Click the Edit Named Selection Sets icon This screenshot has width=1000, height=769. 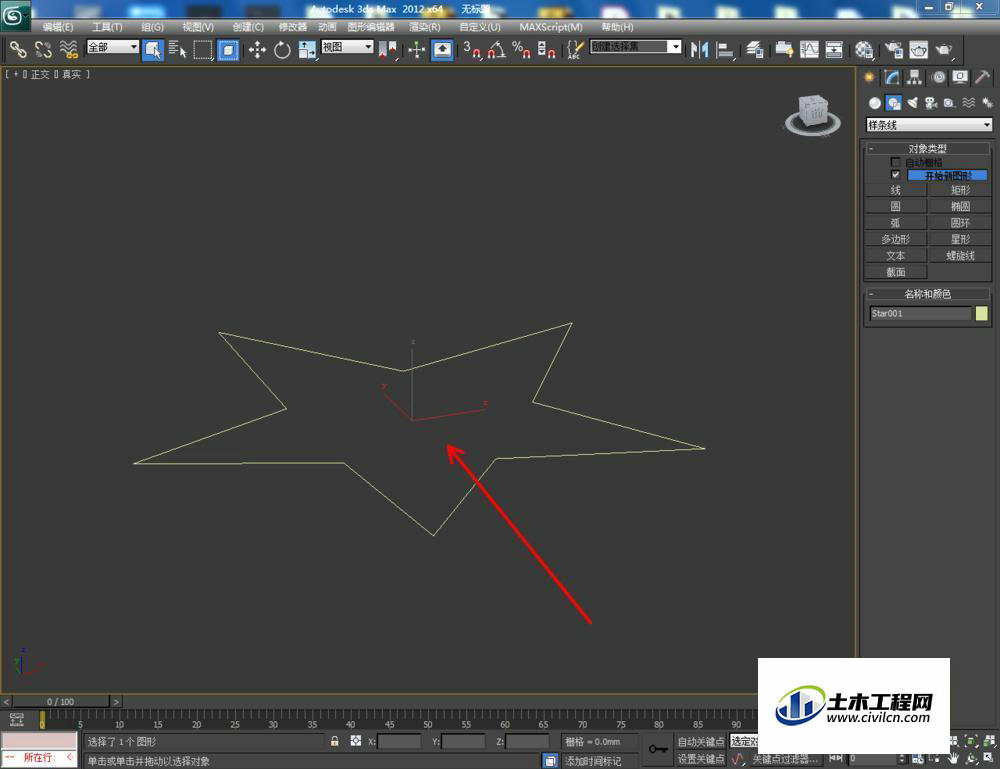click(x=575, y=50)
